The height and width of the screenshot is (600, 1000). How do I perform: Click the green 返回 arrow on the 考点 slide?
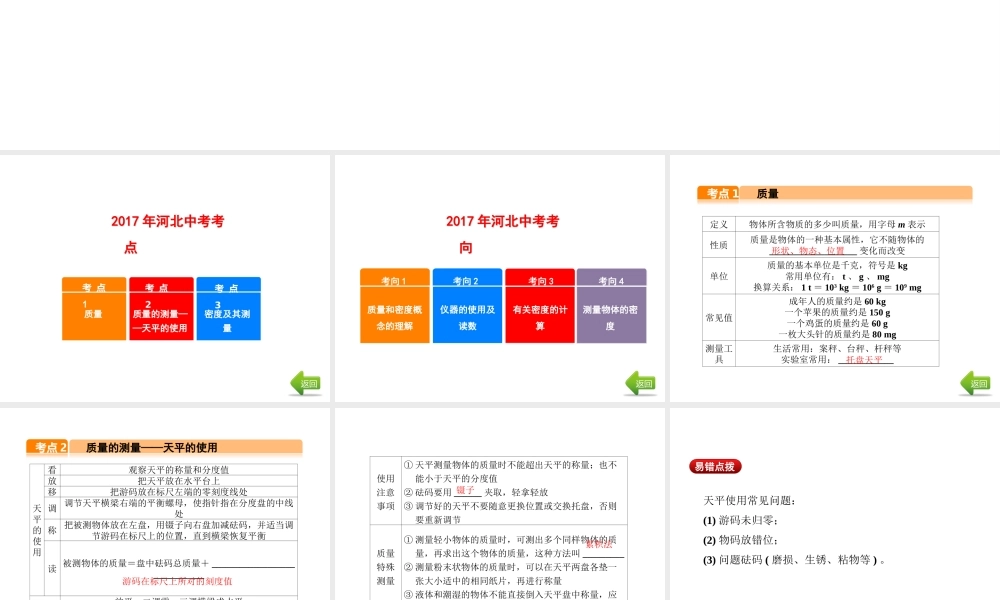click(x=305, y=383)
